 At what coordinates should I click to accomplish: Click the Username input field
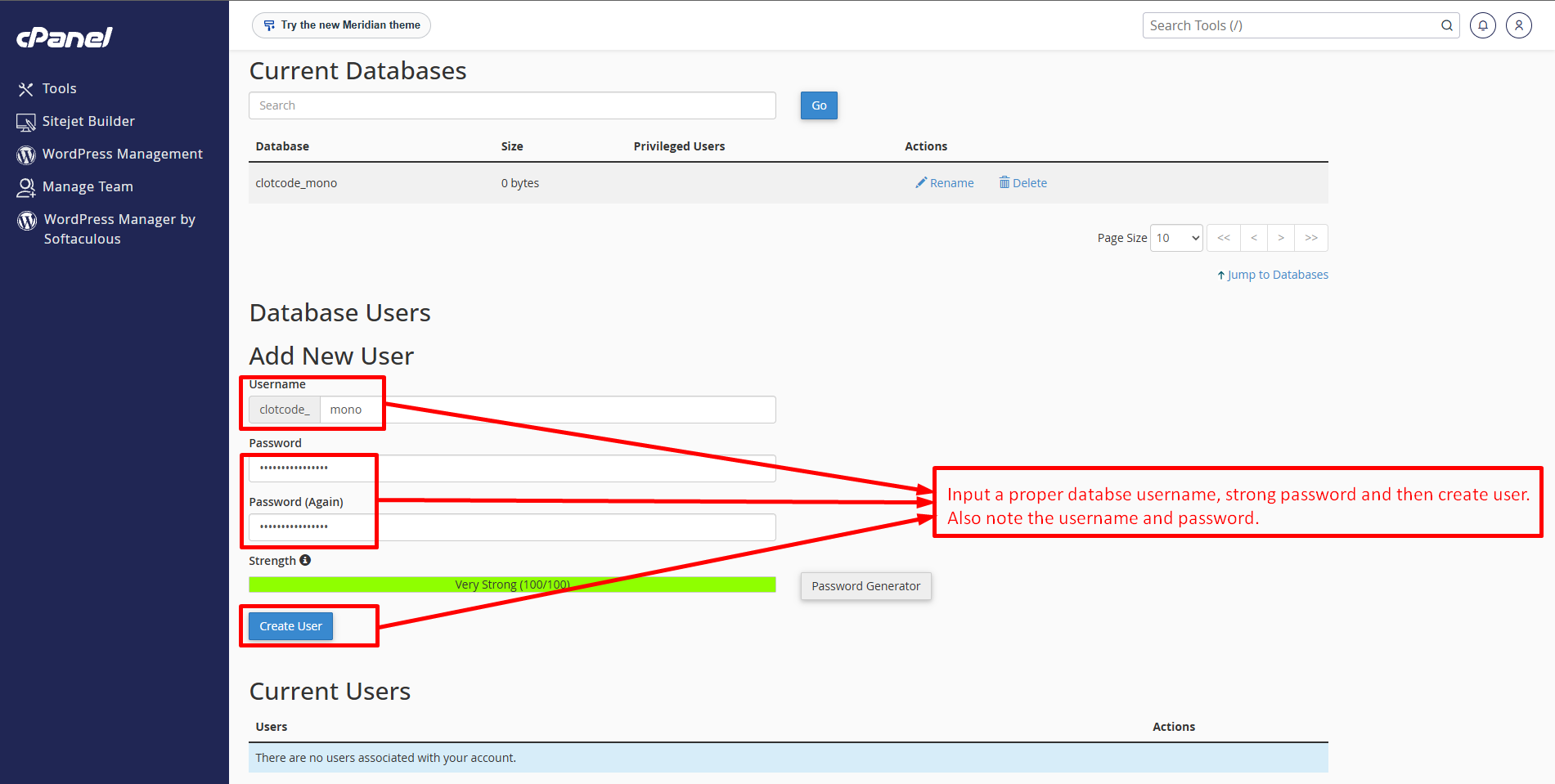547,410
